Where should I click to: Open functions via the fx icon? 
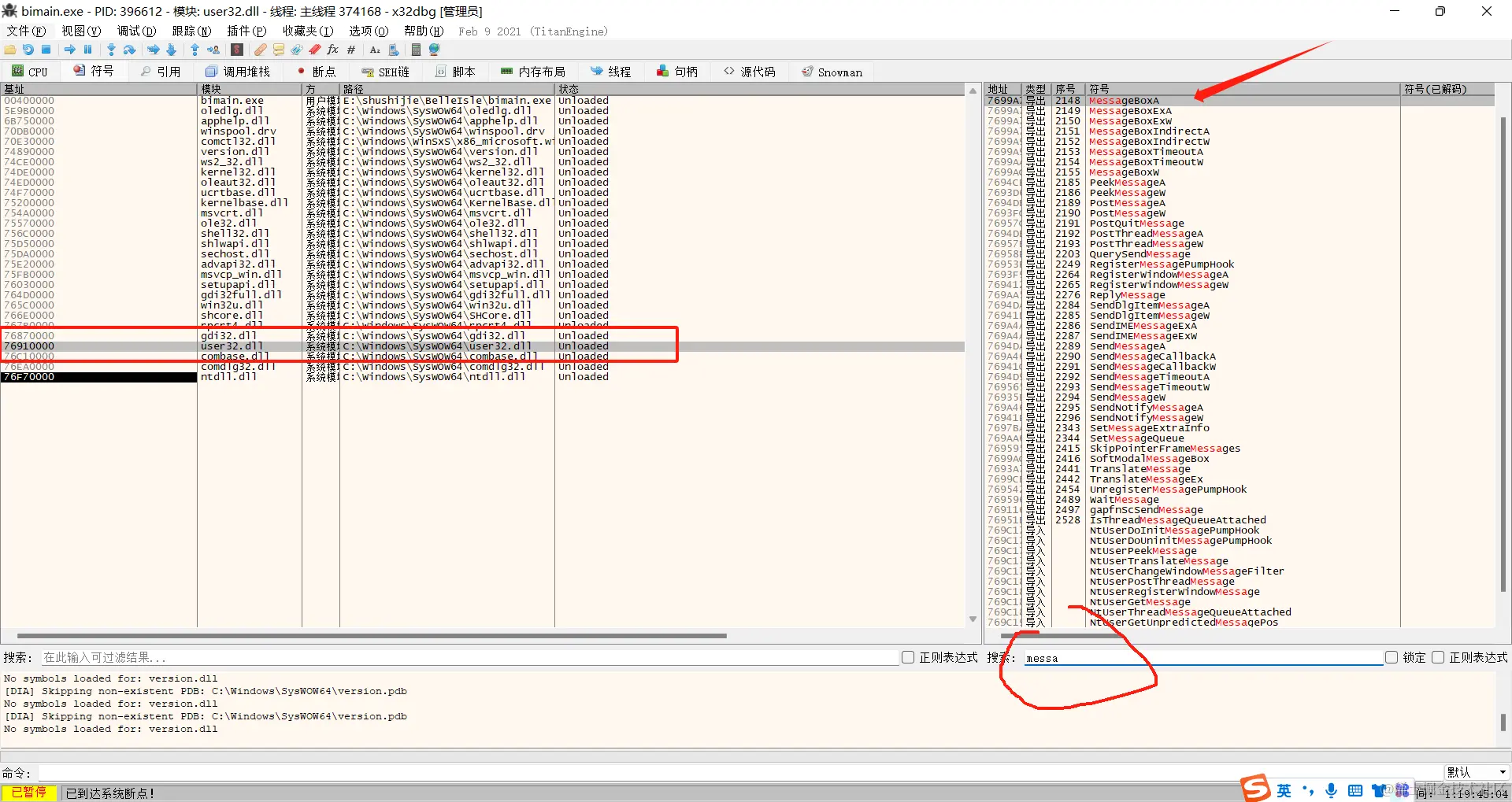pos(333,50)
